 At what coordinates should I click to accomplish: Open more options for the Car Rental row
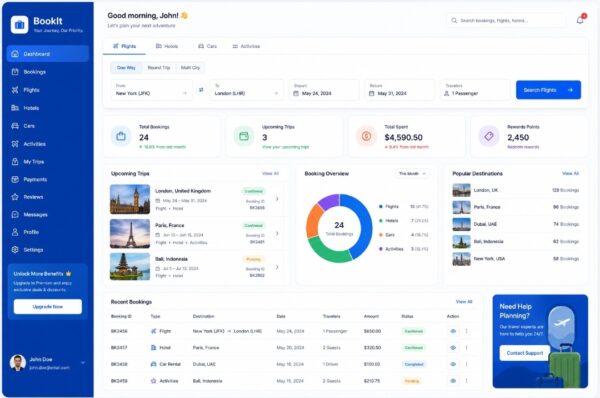466,364
